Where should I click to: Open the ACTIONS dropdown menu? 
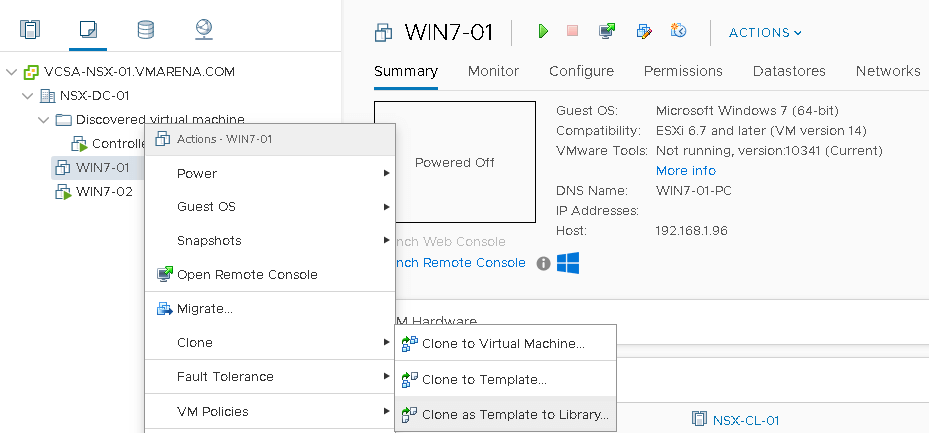(x=765, y=33)
